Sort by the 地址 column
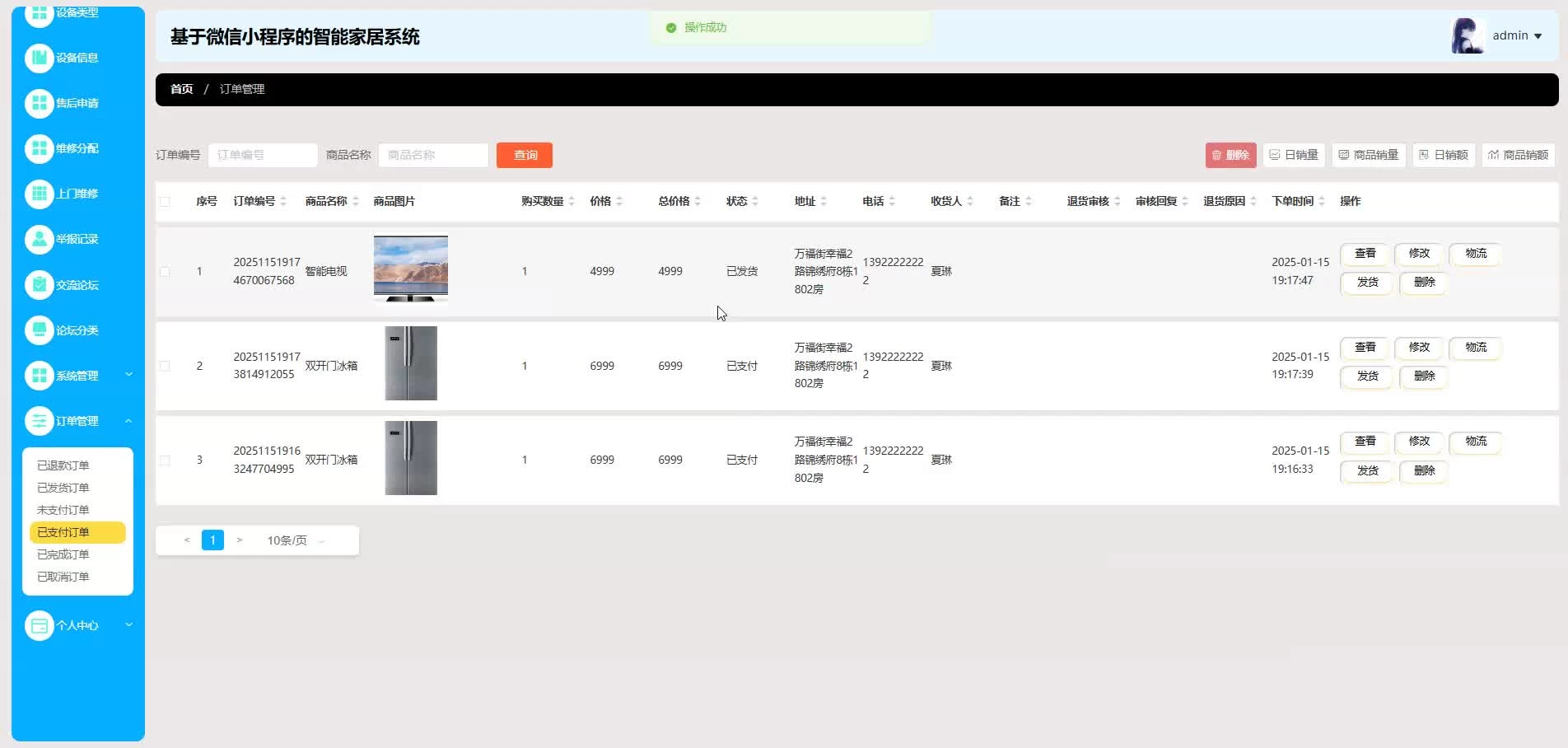1568x748 pixels. pos(824,201)
